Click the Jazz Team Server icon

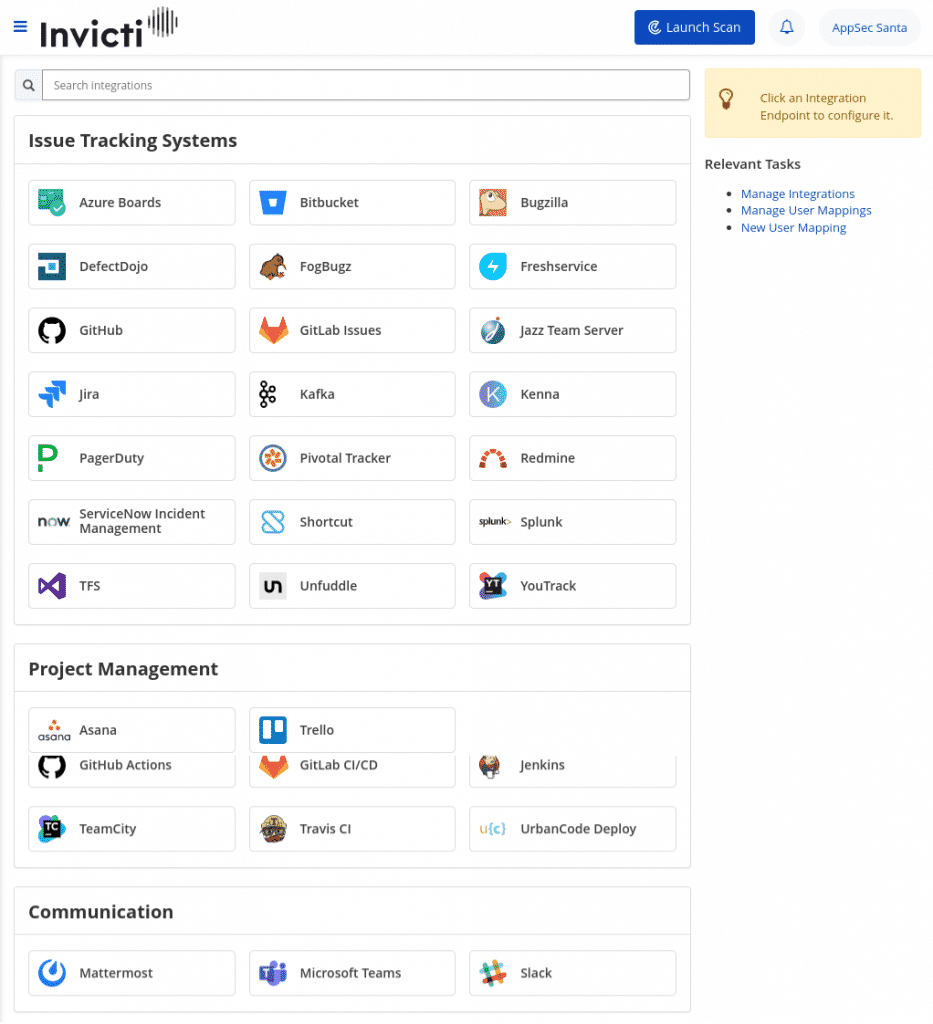pos(493,330)
